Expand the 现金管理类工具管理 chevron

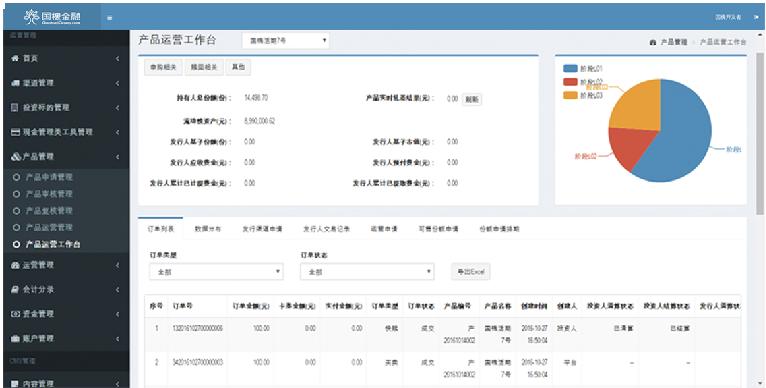[x=118, y=132]
